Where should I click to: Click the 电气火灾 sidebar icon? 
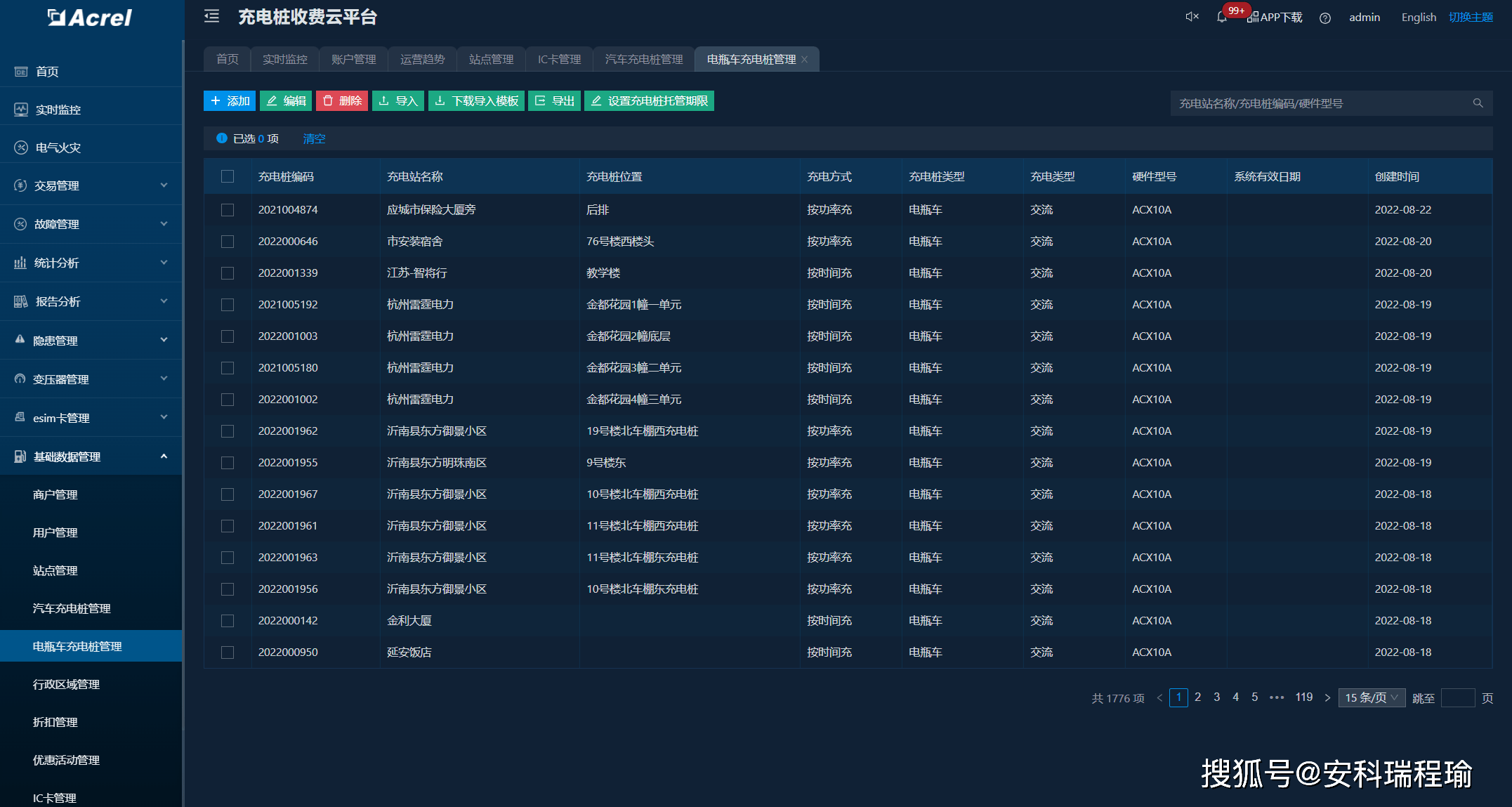coord(21,147)
